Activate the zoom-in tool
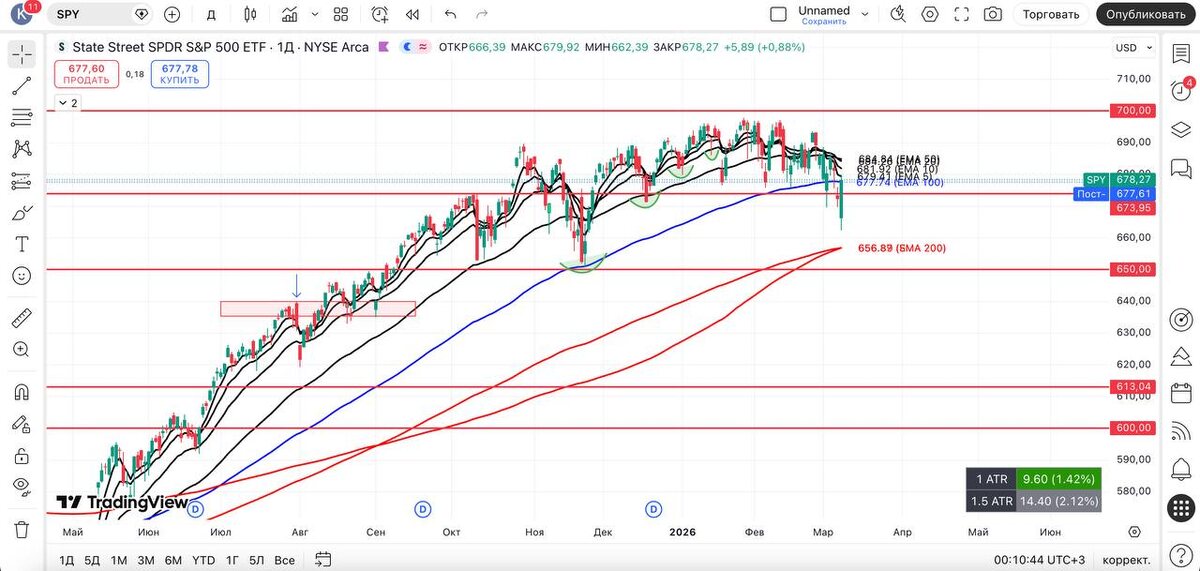This screenshot has height=571, width=1200. (21, 349)
